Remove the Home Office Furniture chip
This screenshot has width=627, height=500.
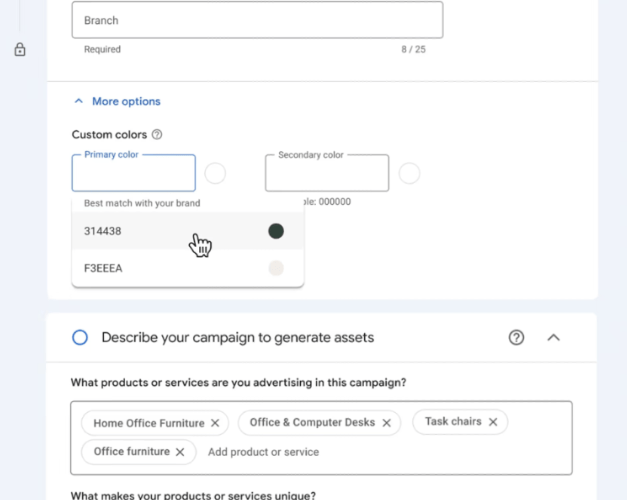(215, 423)
